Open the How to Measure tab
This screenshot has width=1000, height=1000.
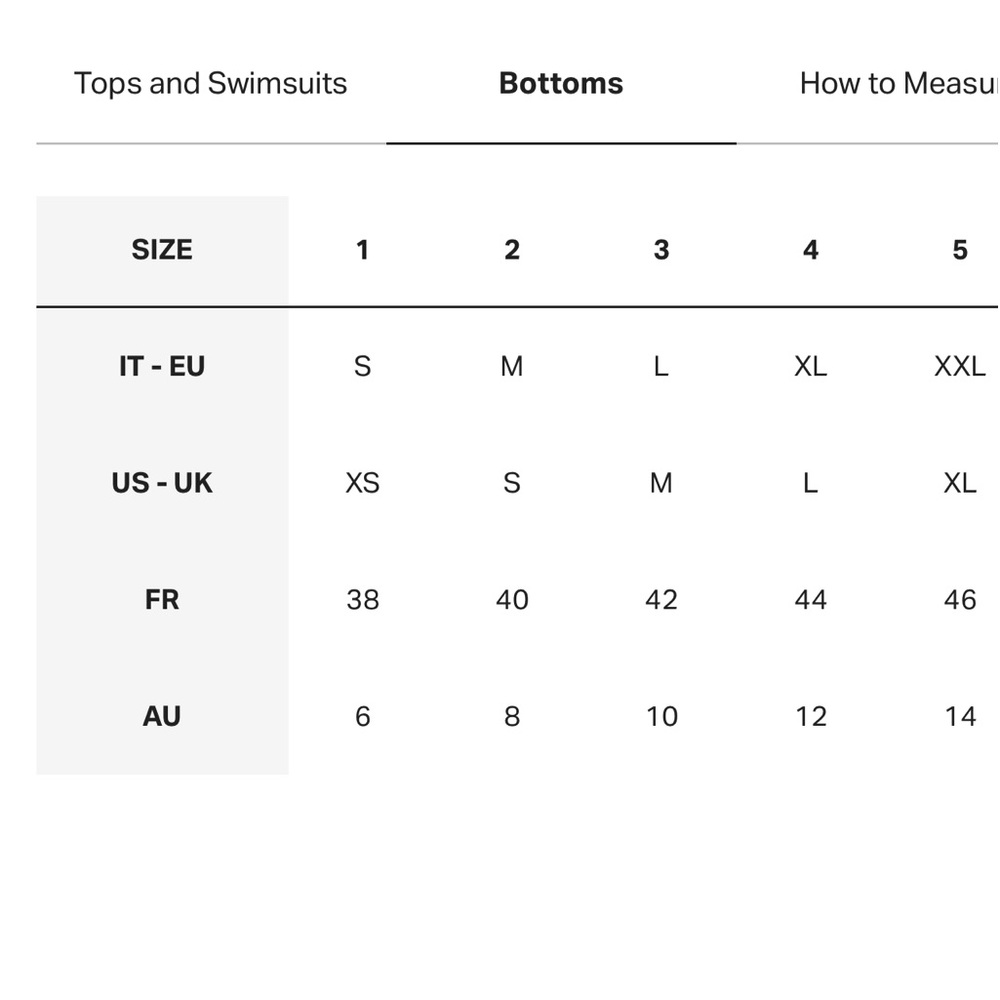[898, 84]
